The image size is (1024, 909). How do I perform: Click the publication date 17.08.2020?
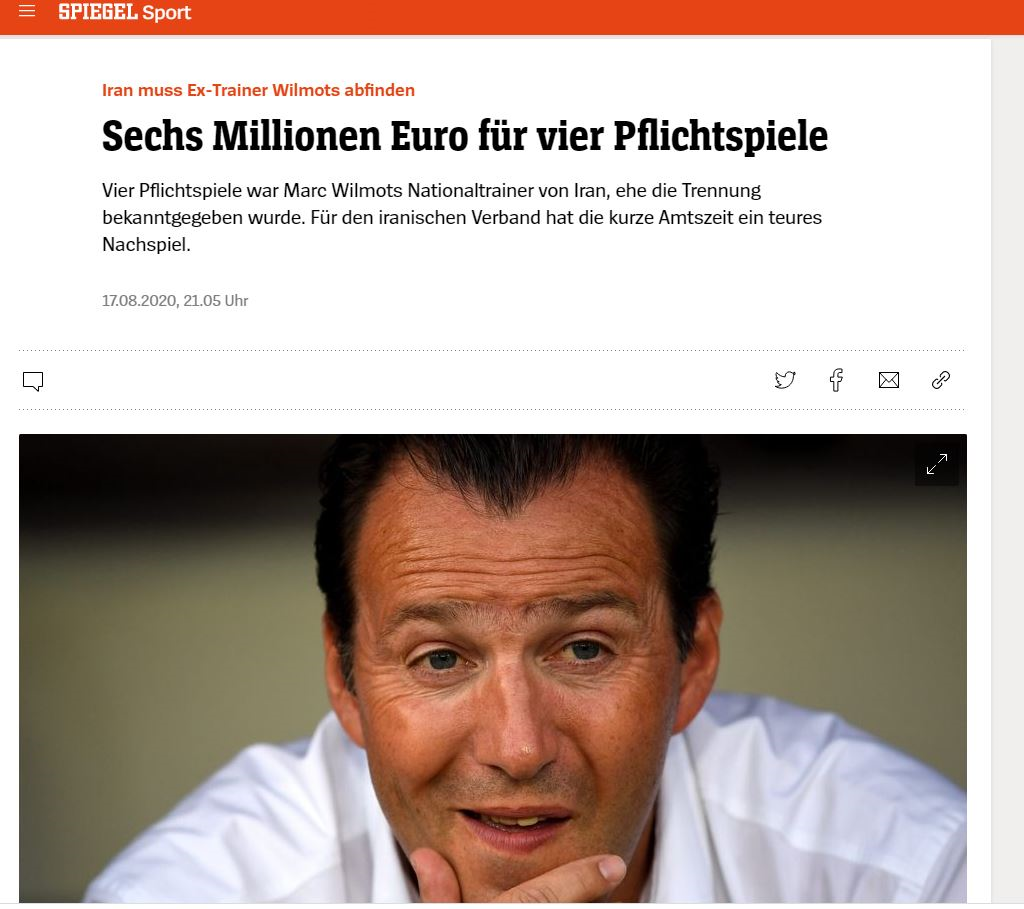(139, 300)
